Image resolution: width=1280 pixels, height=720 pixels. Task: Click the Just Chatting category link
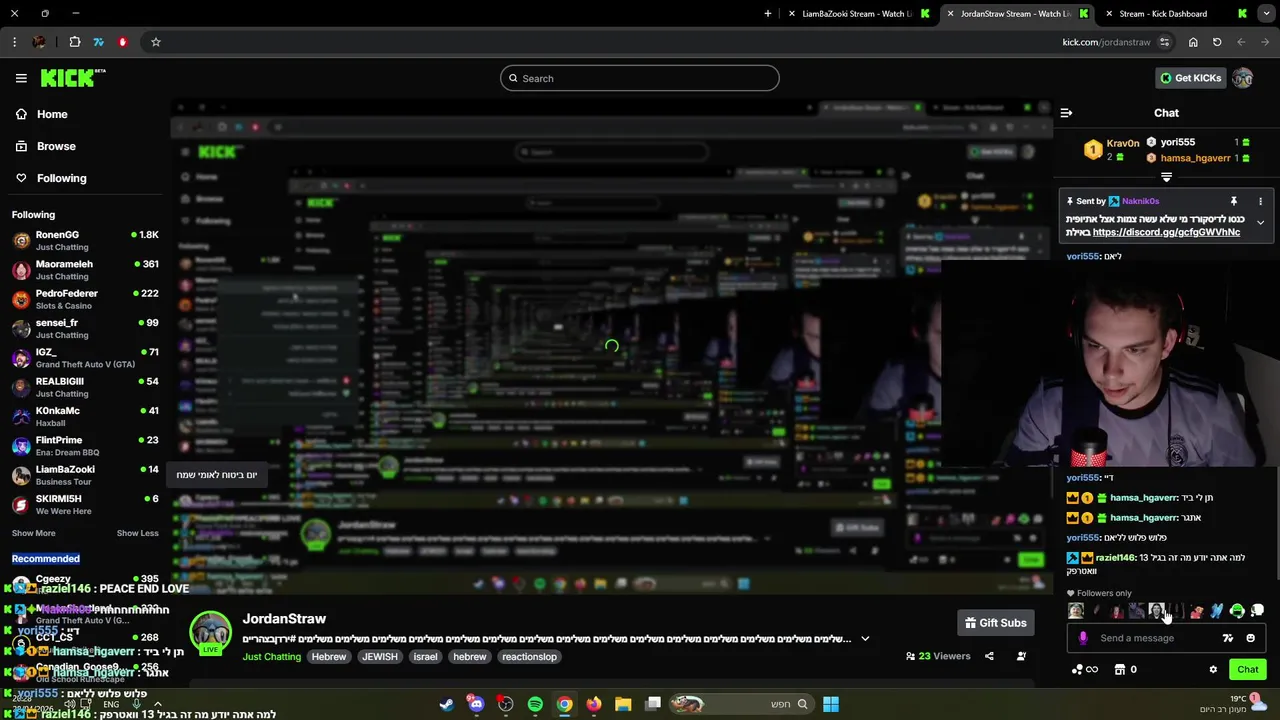(271, 657)
